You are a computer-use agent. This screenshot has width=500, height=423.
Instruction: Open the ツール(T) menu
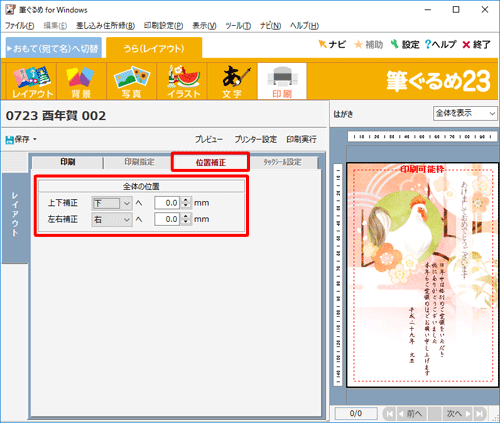[x=238, y=26]
